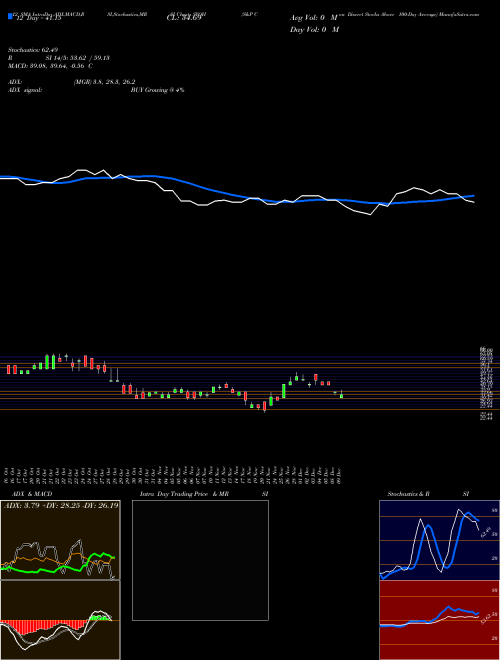Select the 'MACD: 39.08, 39.64, -0.56' line
Screen dimensions: 500x660
(48, 66)
